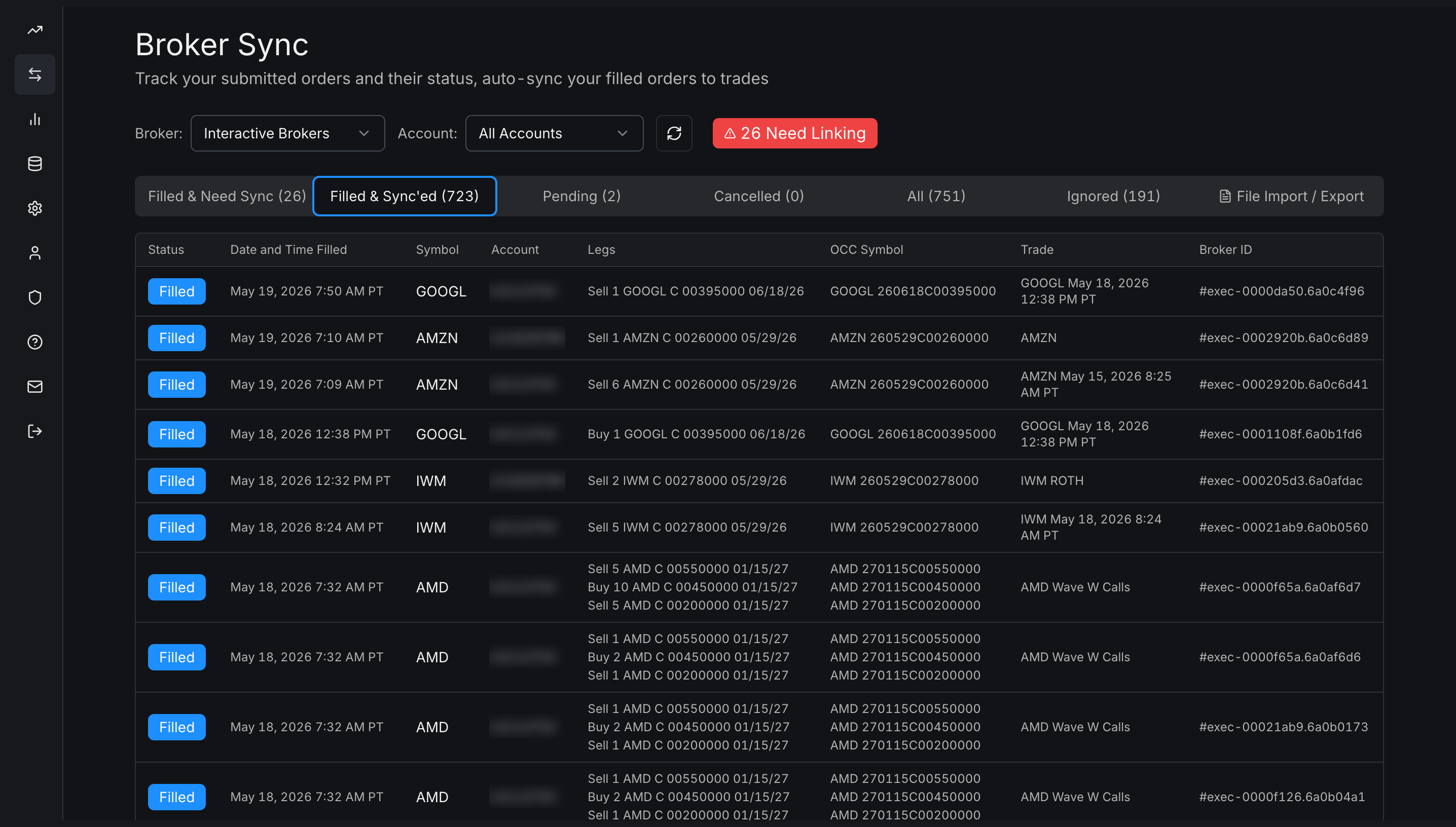The height and width of the screenshot is (827, 1456).
Task: Click legs Buy 1 GOOGL C 00395000 06/18/26
Action: pyautogui.click(x=697, y=434)
